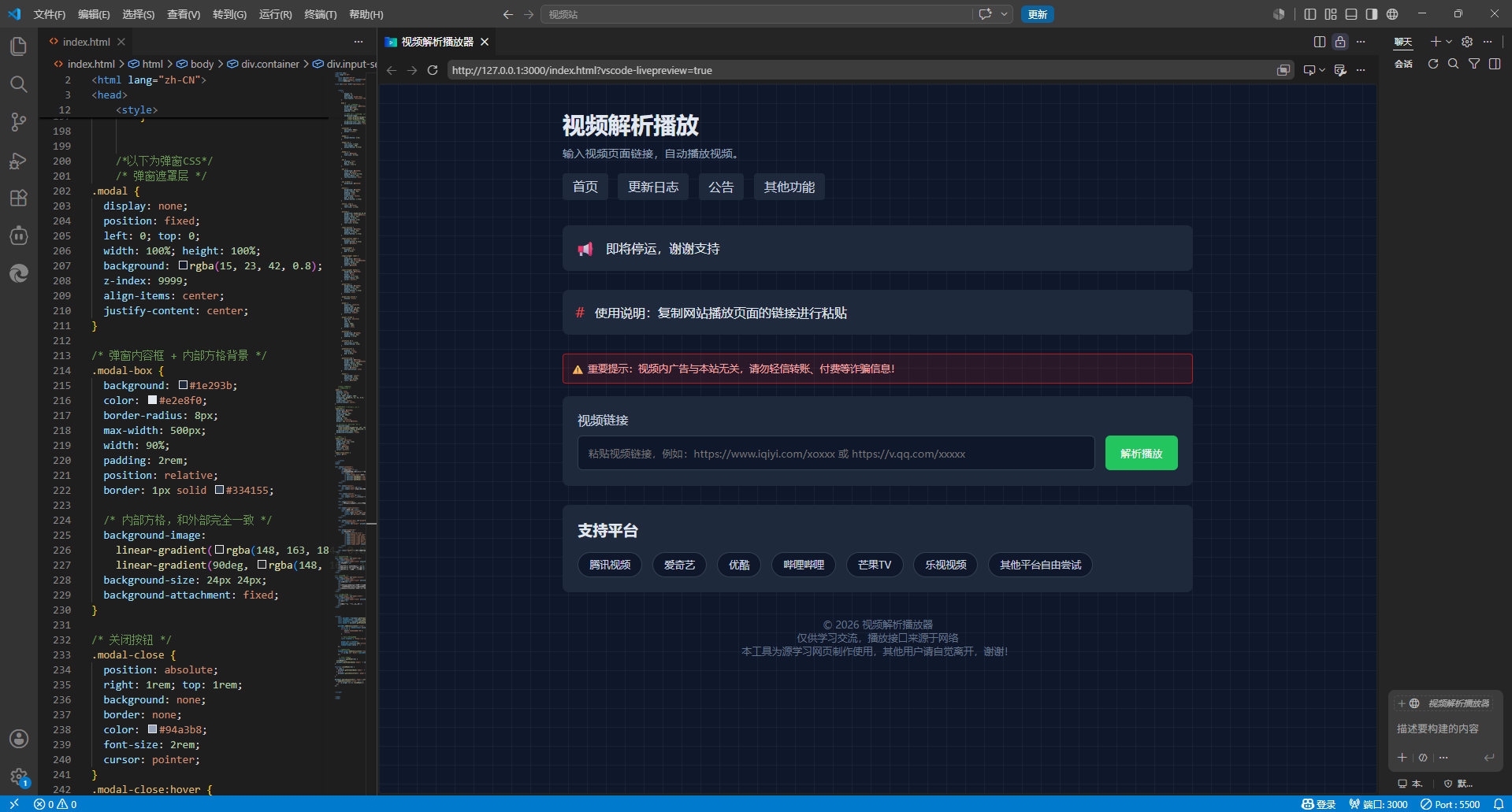Click the 其他功能 nav button

tap(789, 187)
